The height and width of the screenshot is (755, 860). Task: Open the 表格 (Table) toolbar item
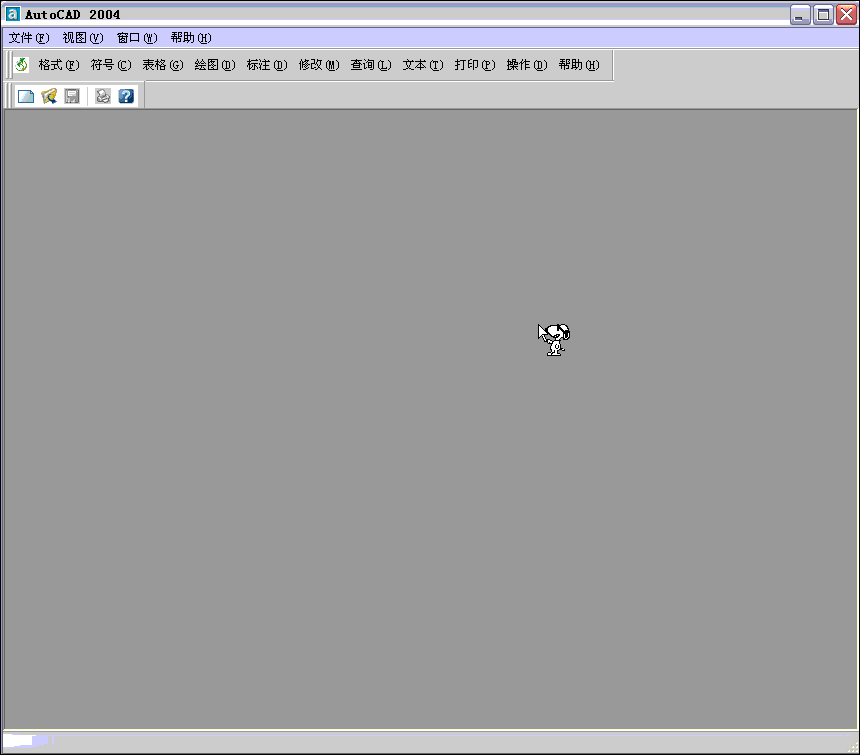(162, 64)
